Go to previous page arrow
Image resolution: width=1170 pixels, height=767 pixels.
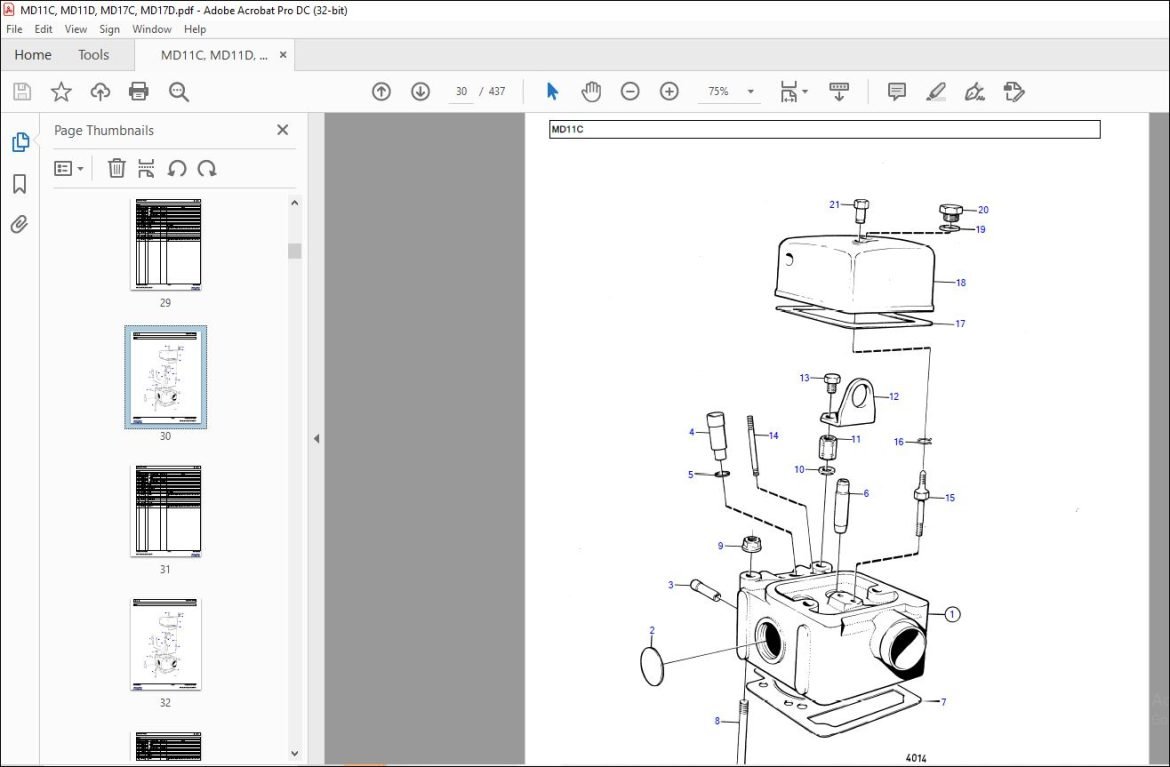381,91
